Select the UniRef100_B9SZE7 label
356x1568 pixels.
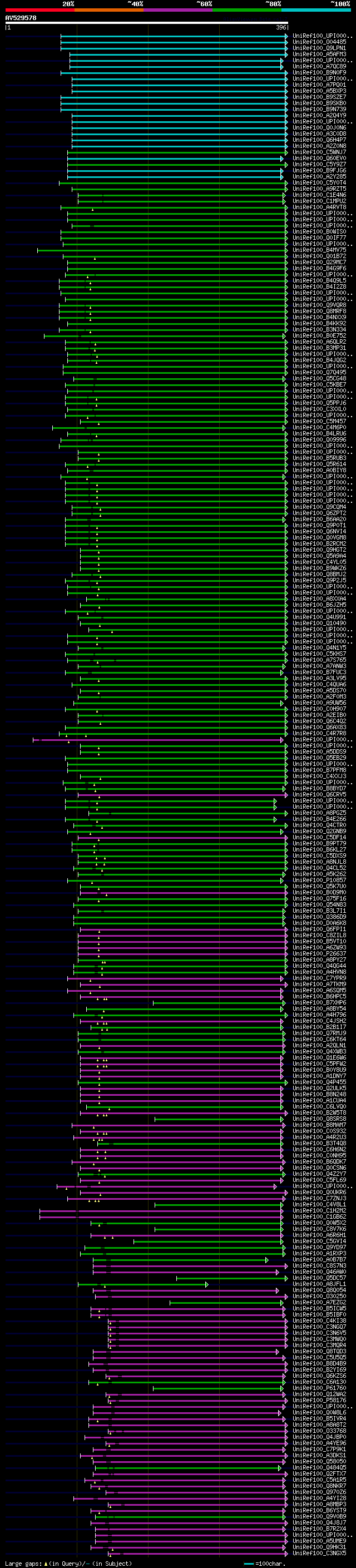[x=319, y=97]
